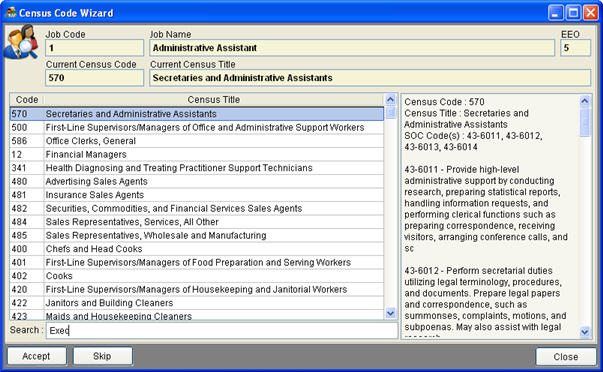Select Sales Representatives, Wholesale and Manufacturing
This screenshot has width=603, height=372.
[197, 235]
